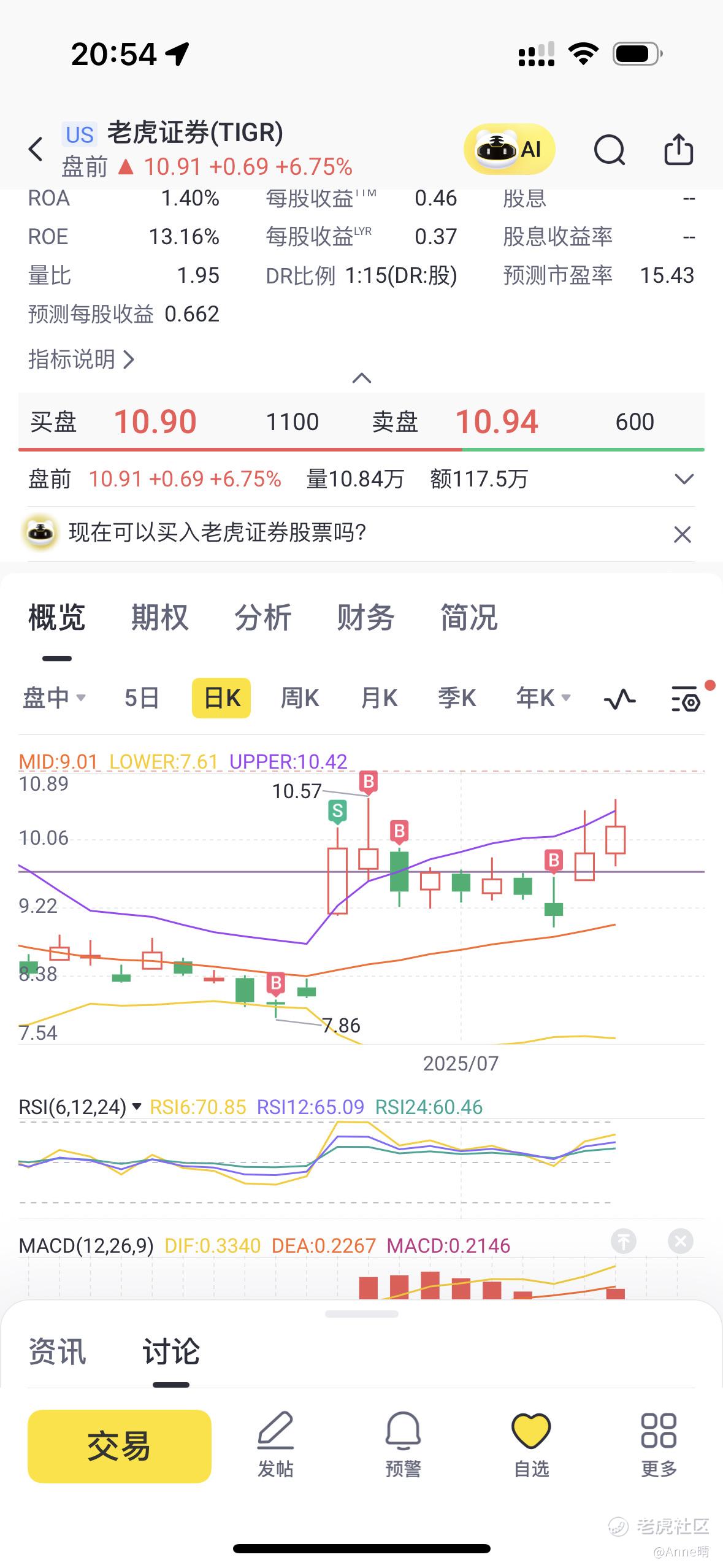723x1568 pixels.
Task: Tap the AI question about buying 老虎证券
Action: pos(218,532)
